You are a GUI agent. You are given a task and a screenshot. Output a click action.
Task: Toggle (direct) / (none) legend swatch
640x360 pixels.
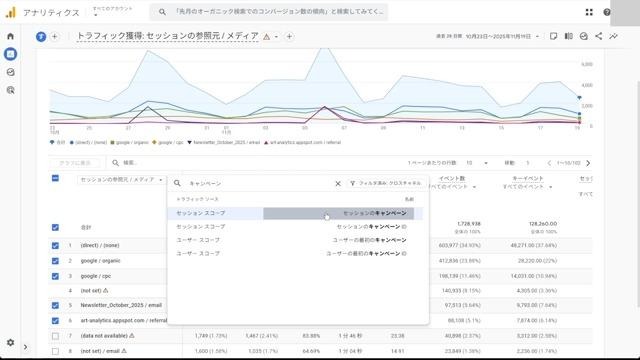72,142
